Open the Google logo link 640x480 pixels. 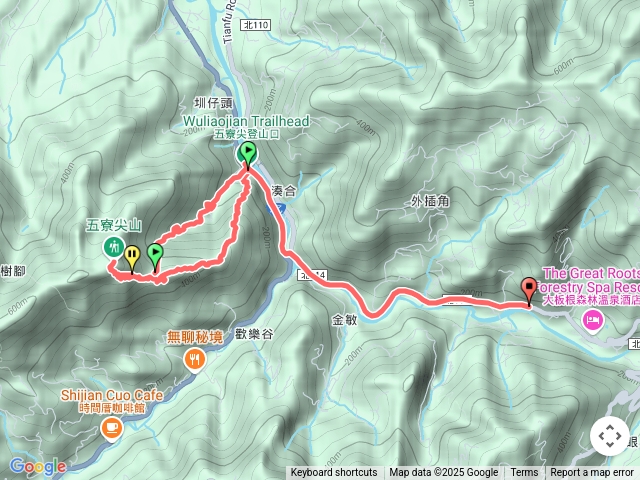click(x=38, y=466)
